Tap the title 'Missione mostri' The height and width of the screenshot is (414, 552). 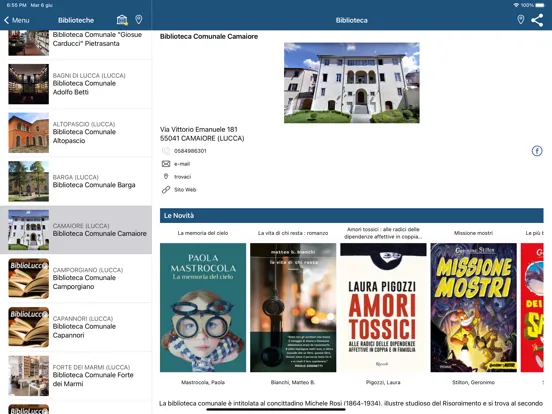click(x=473, y=233)
